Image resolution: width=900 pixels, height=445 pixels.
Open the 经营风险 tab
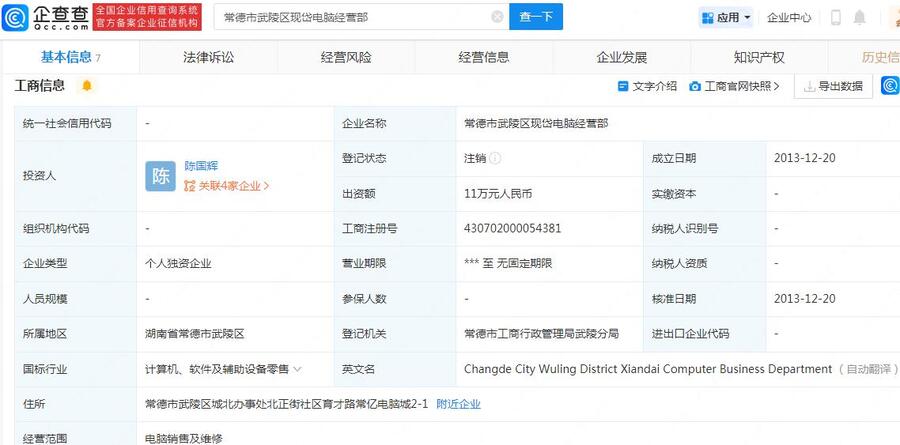coord(346,57)
